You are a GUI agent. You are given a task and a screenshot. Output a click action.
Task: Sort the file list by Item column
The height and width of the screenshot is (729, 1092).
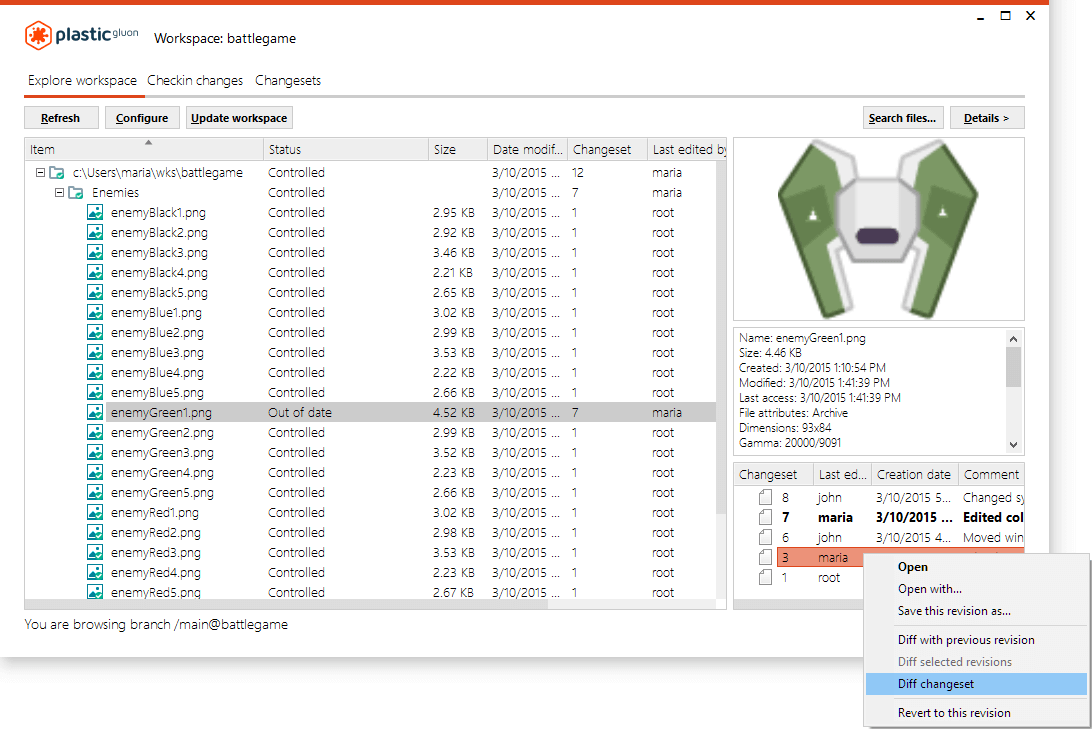[x=143, y=149]
